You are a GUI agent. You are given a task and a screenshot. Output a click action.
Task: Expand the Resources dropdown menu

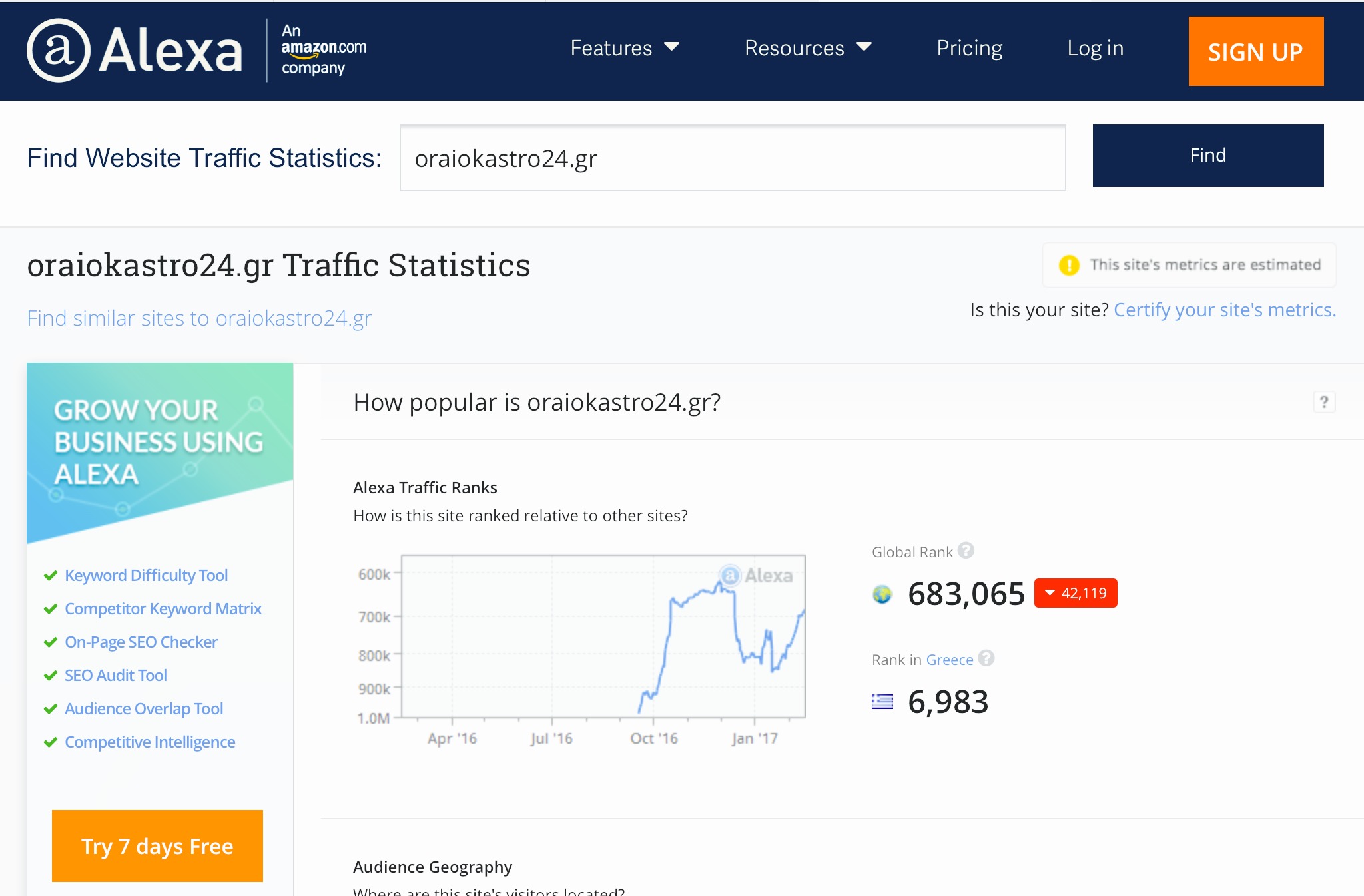[x=808, y=48]
